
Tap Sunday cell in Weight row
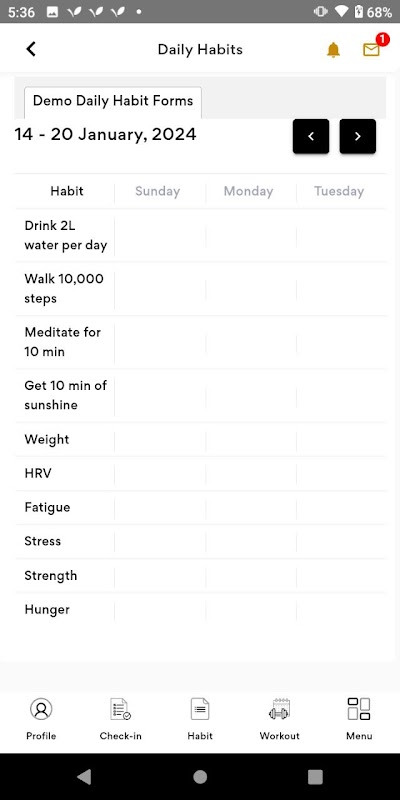(160, 439)
